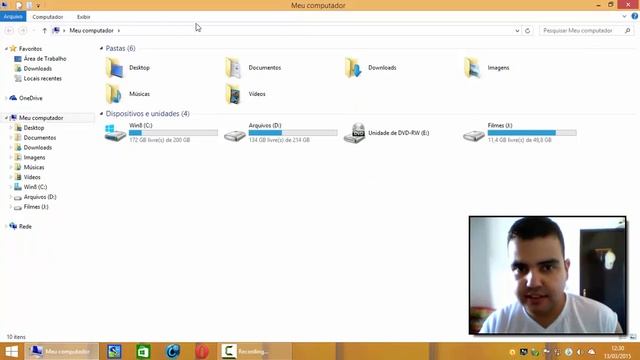Open the Downloads folder in Pastas
The height and width of the screenshot is (360, 640).
353,68
